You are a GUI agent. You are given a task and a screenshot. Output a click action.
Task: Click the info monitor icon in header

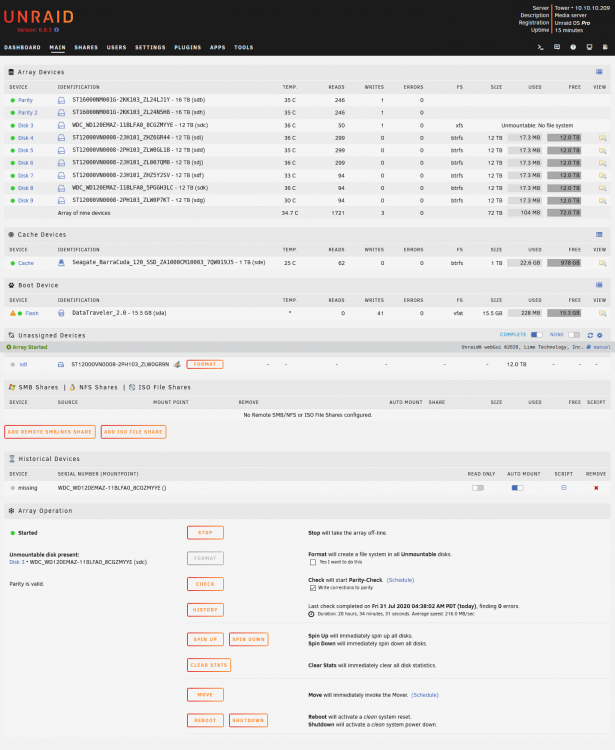tap(589, 47)
